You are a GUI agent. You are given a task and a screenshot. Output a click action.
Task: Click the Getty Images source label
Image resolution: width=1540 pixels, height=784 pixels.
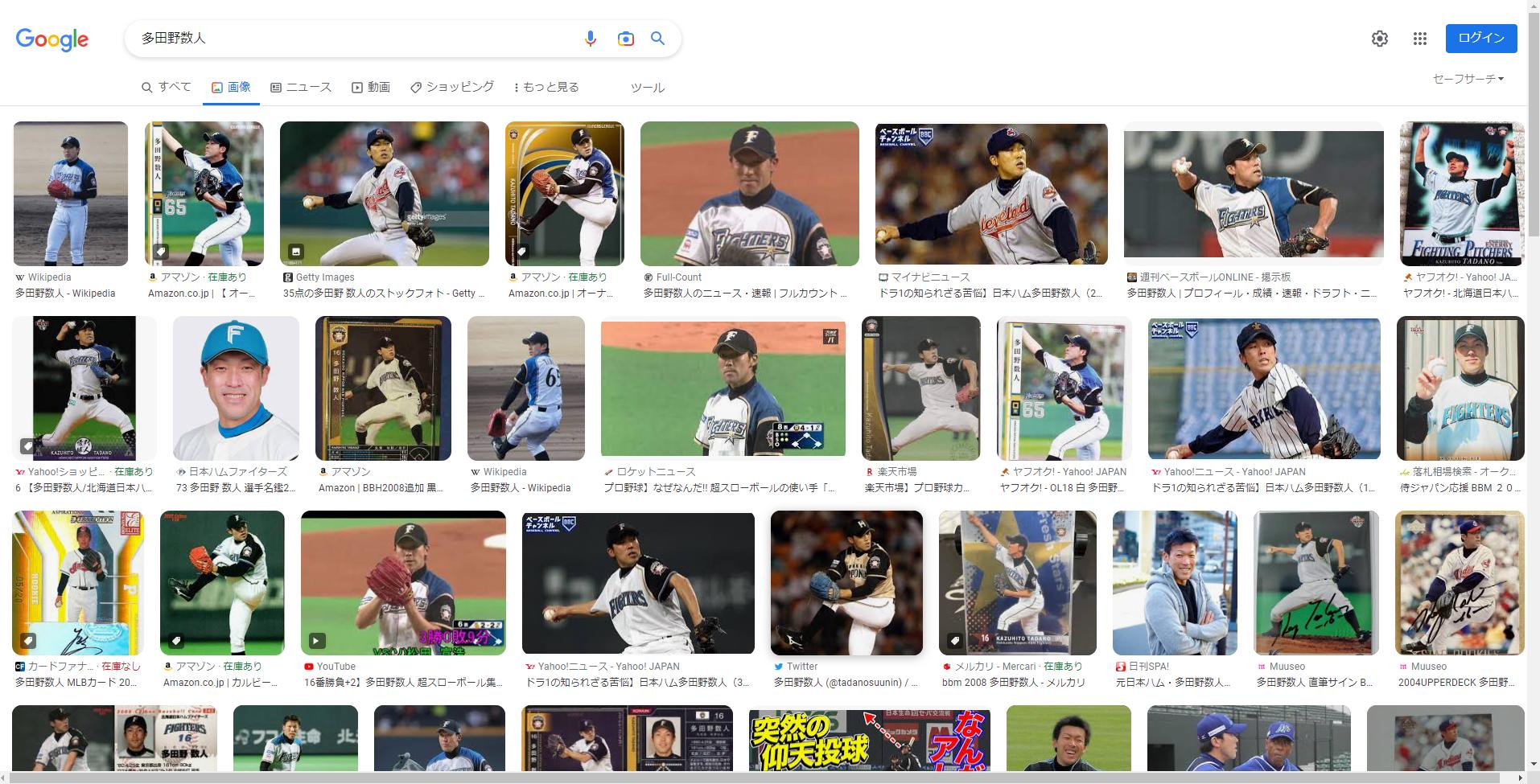click(325, 277)
